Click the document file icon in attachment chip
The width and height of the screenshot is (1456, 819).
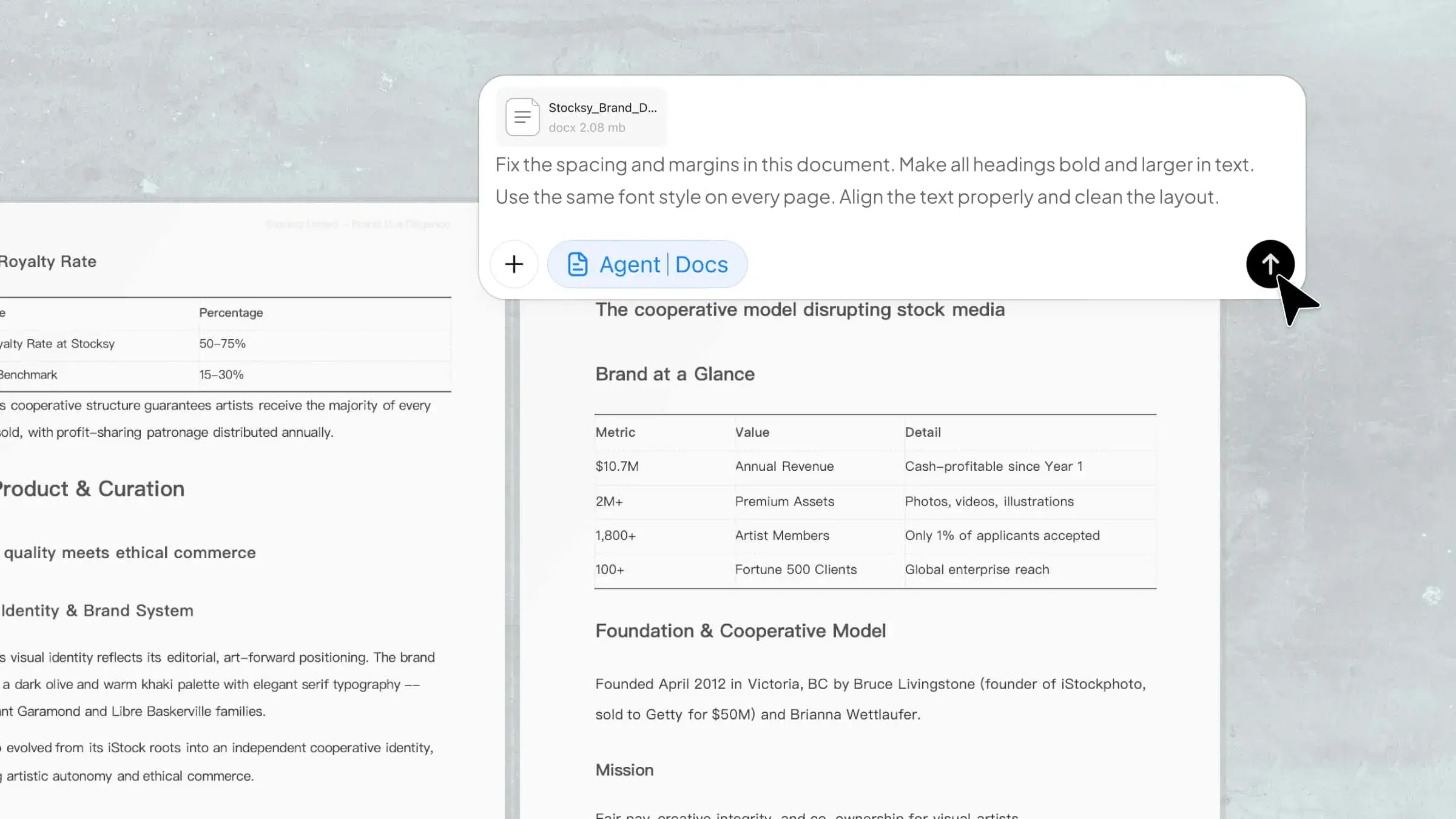522,116
